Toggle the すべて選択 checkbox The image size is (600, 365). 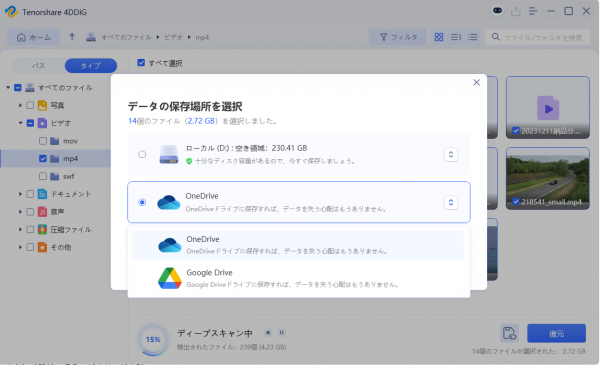141,63
